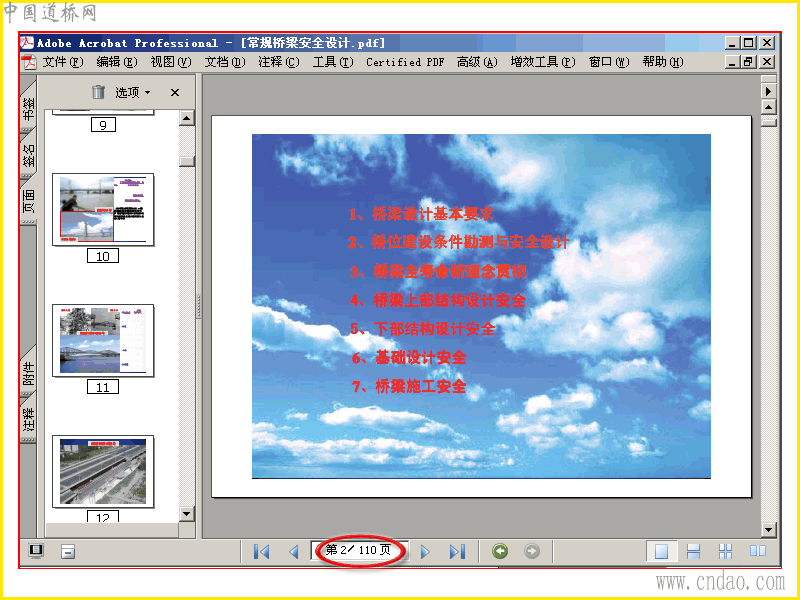Select page 11 thumbnail
Image resolution: width=800 pixels, height=600 pixels.
point(103,341)
